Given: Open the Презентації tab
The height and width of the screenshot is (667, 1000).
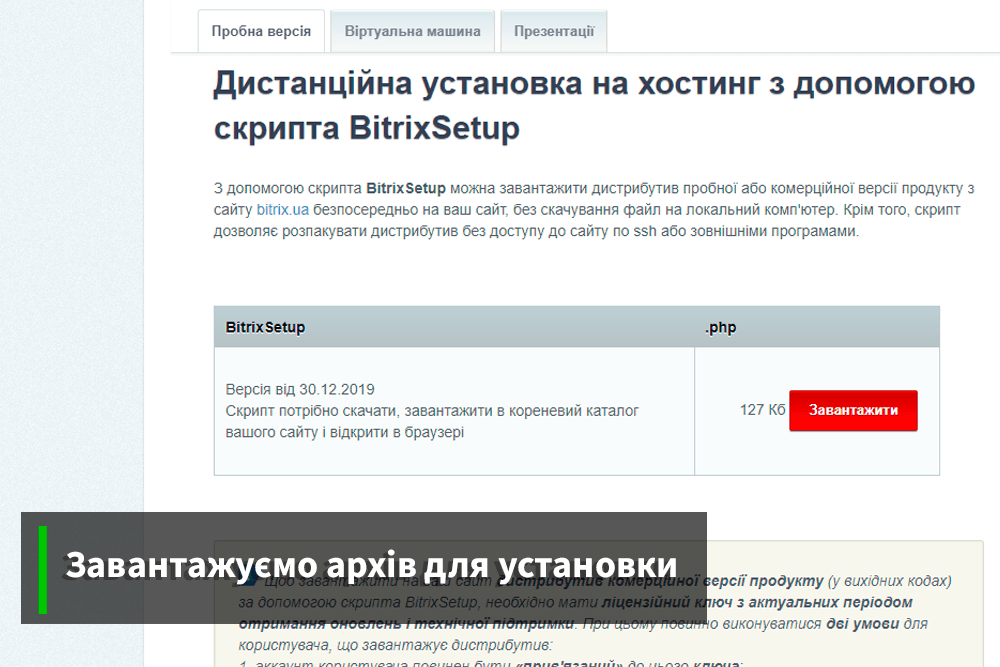Looking at the screenshot, I should tap(554, 31).
